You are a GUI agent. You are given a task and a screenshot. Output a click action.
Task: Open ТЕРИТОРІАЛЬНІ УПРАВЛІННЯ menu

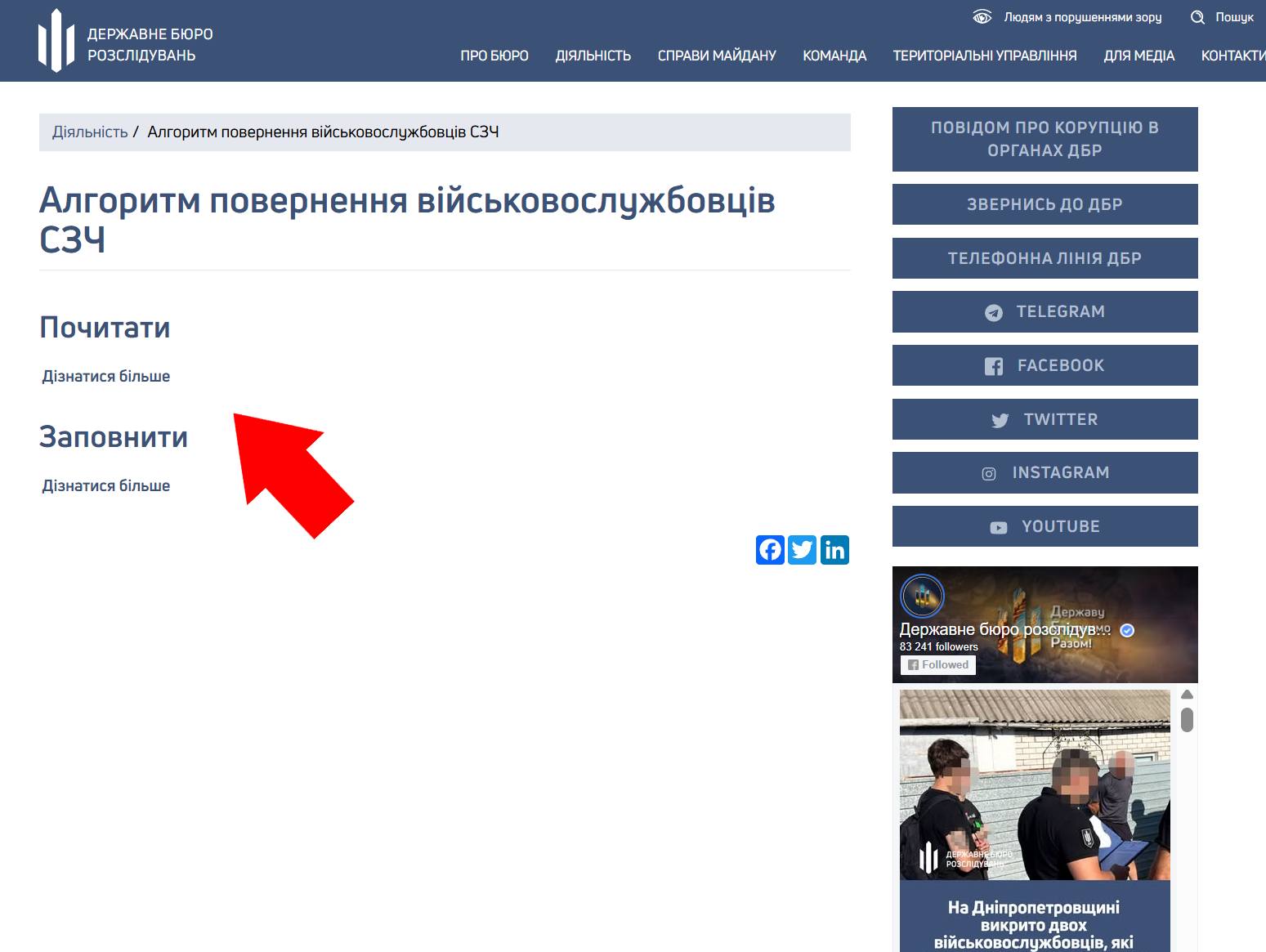(x=984, y=56)
